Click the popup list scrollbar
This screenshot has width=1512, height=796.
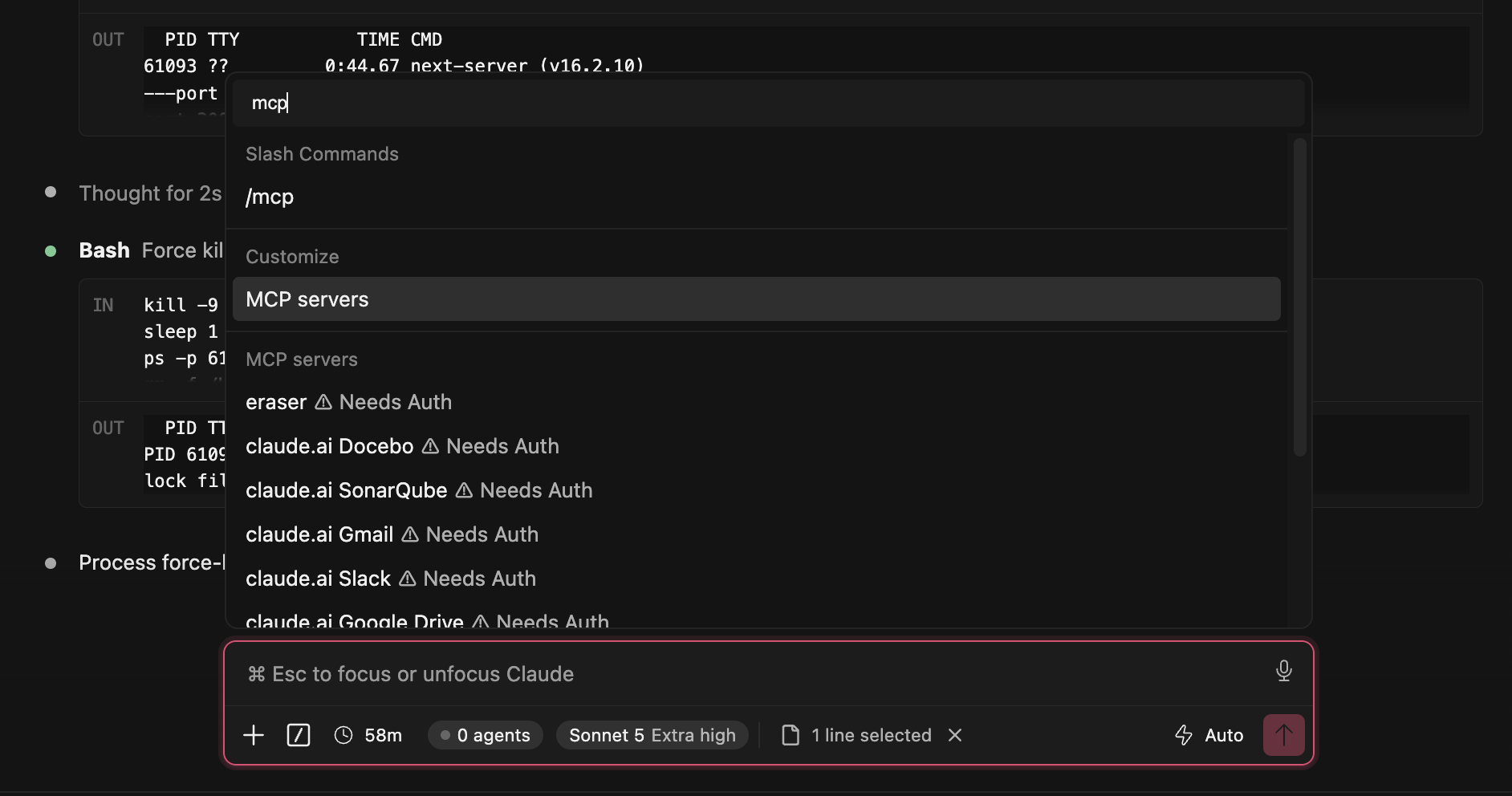coord(1299,297)
